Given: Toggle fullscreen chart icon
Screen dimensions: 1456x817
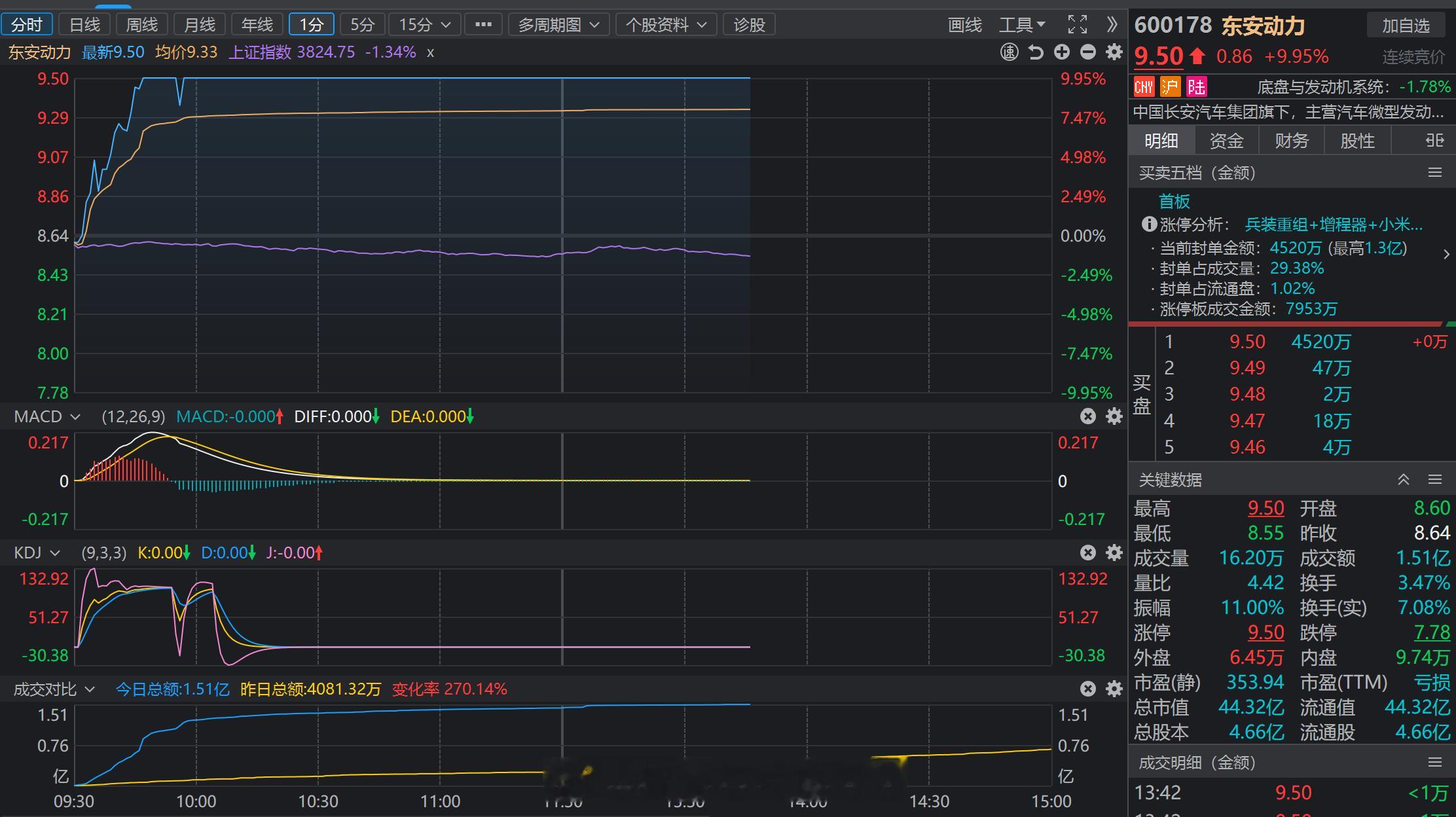Looking at the screenshot, I should [x=1078, y=25].
